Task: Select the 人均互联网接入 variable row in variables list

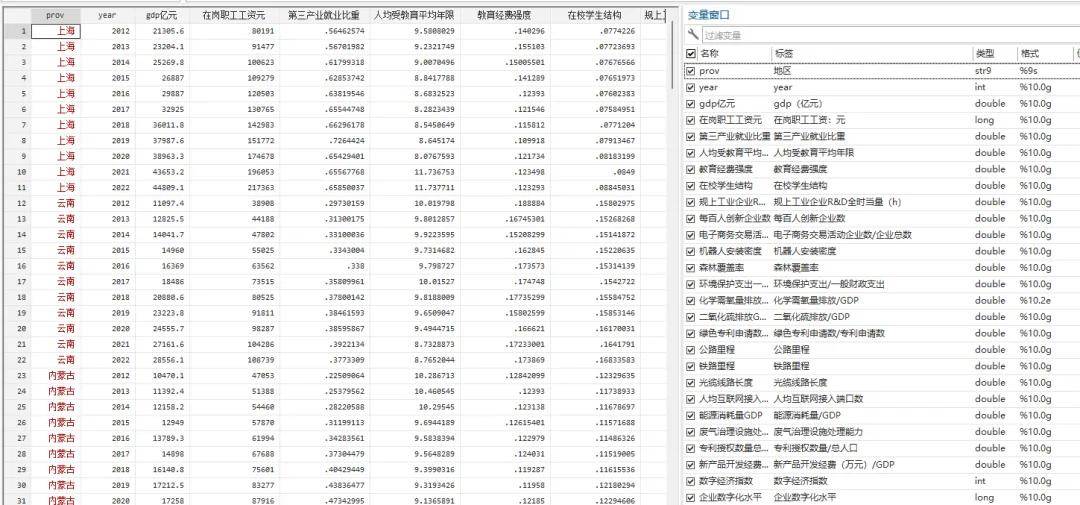Action: point(882,399)
